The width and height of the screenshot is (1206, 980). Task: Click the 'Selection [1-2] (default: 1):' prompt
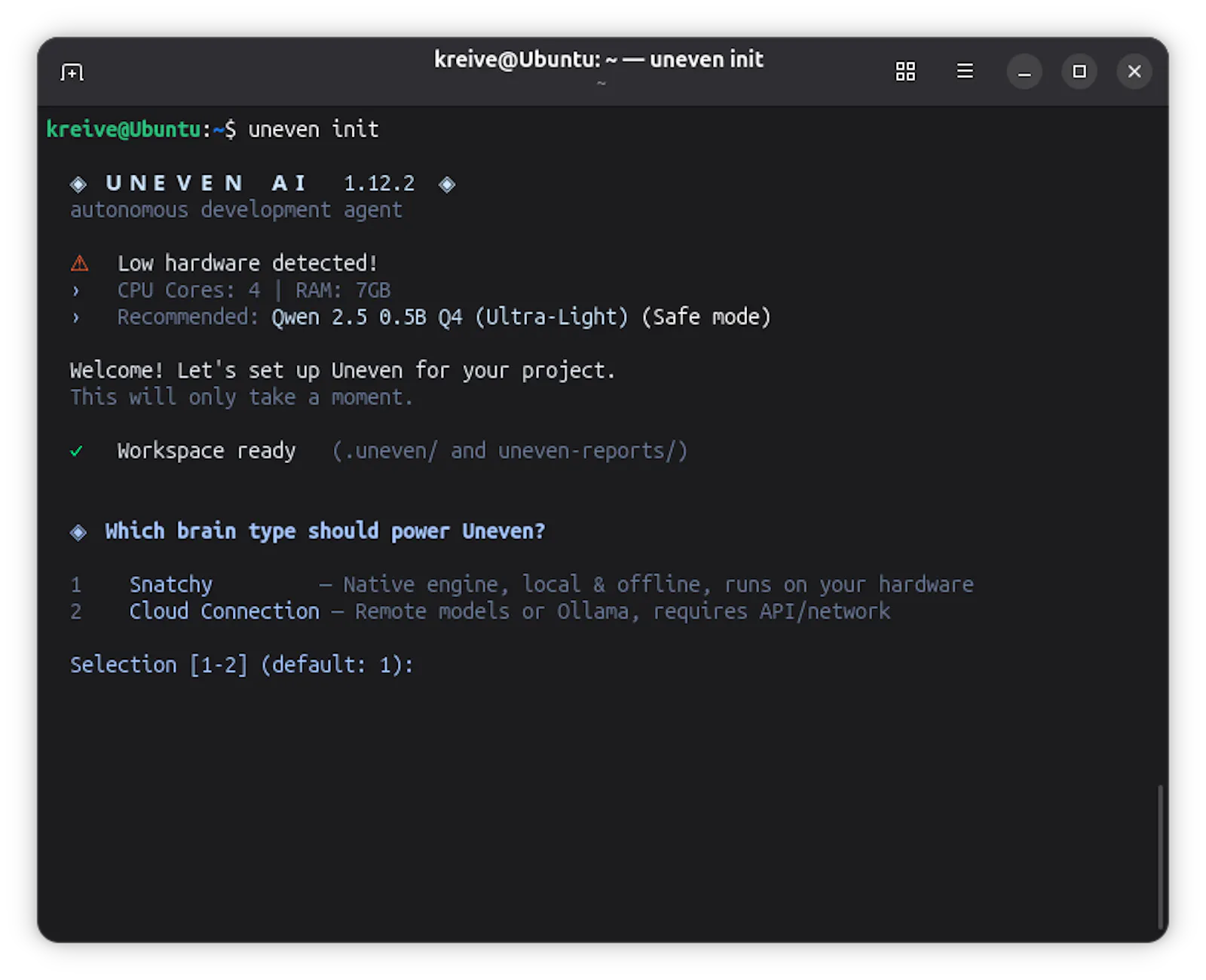click(x=241, y=664)
